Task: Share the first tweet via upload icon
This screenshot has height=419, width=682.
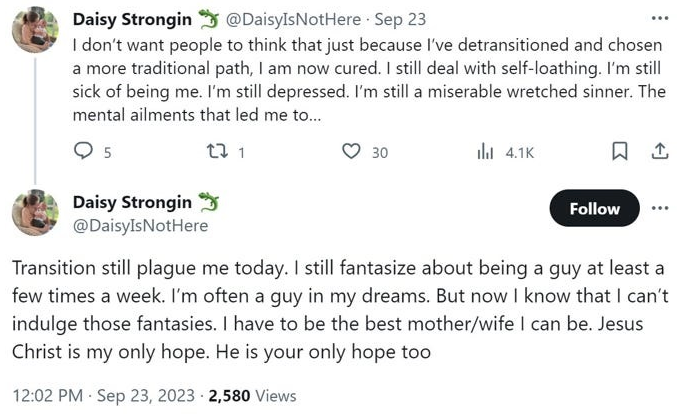Action: click(x=660, y=151)
